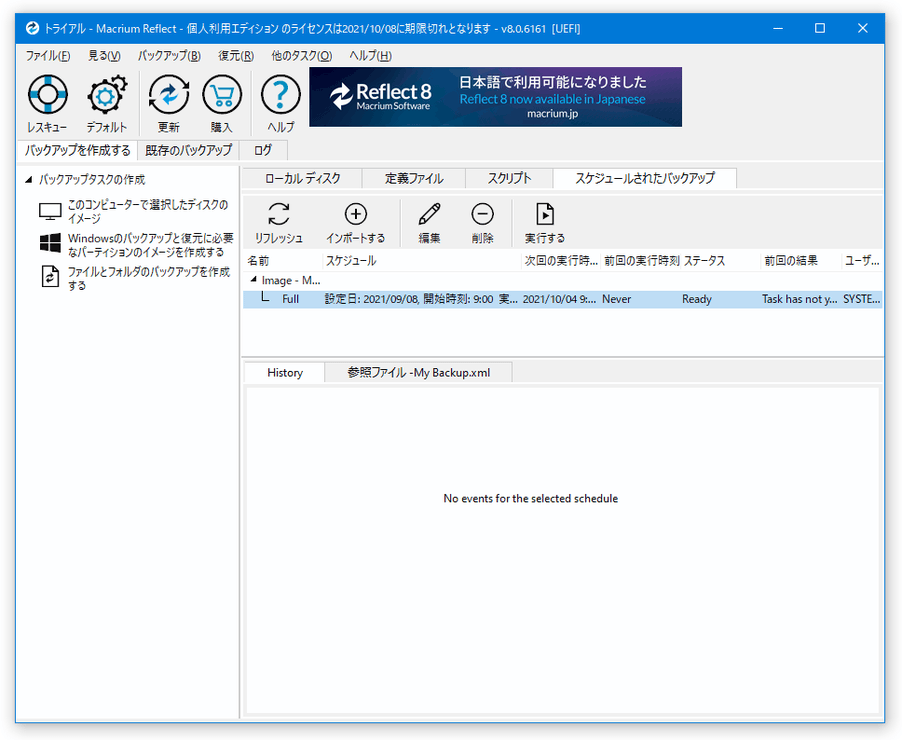Click the 前回の実行時刻 column header
This screenshot has height=740, width=902.
641,261
